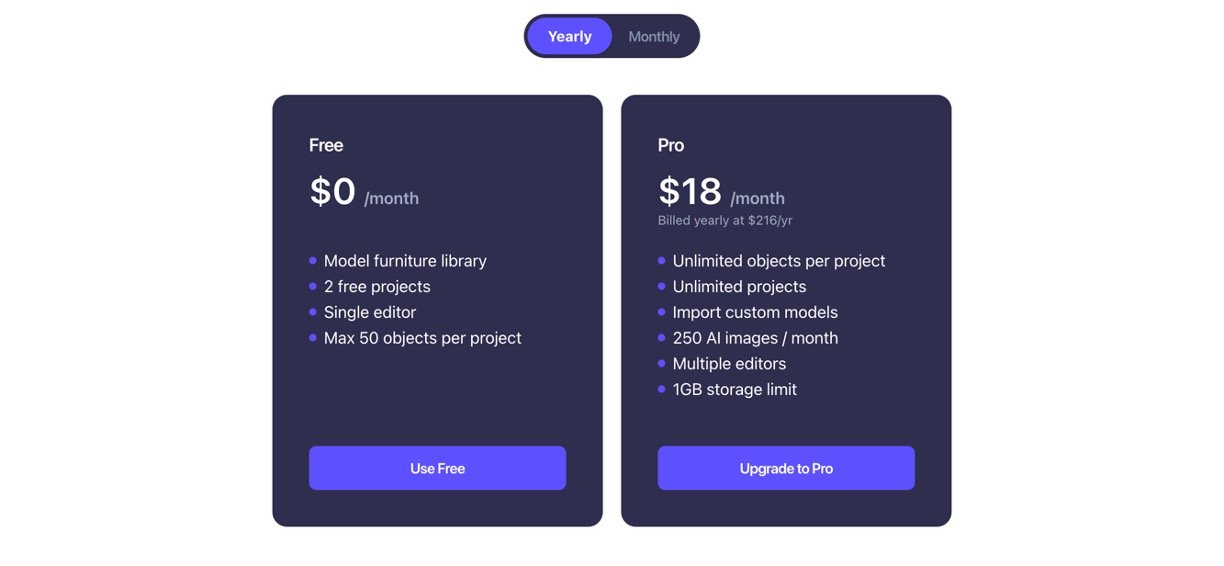The image size is (1224, 566).
Task: Click the $0 price
Action: click(x=332, y=191)
